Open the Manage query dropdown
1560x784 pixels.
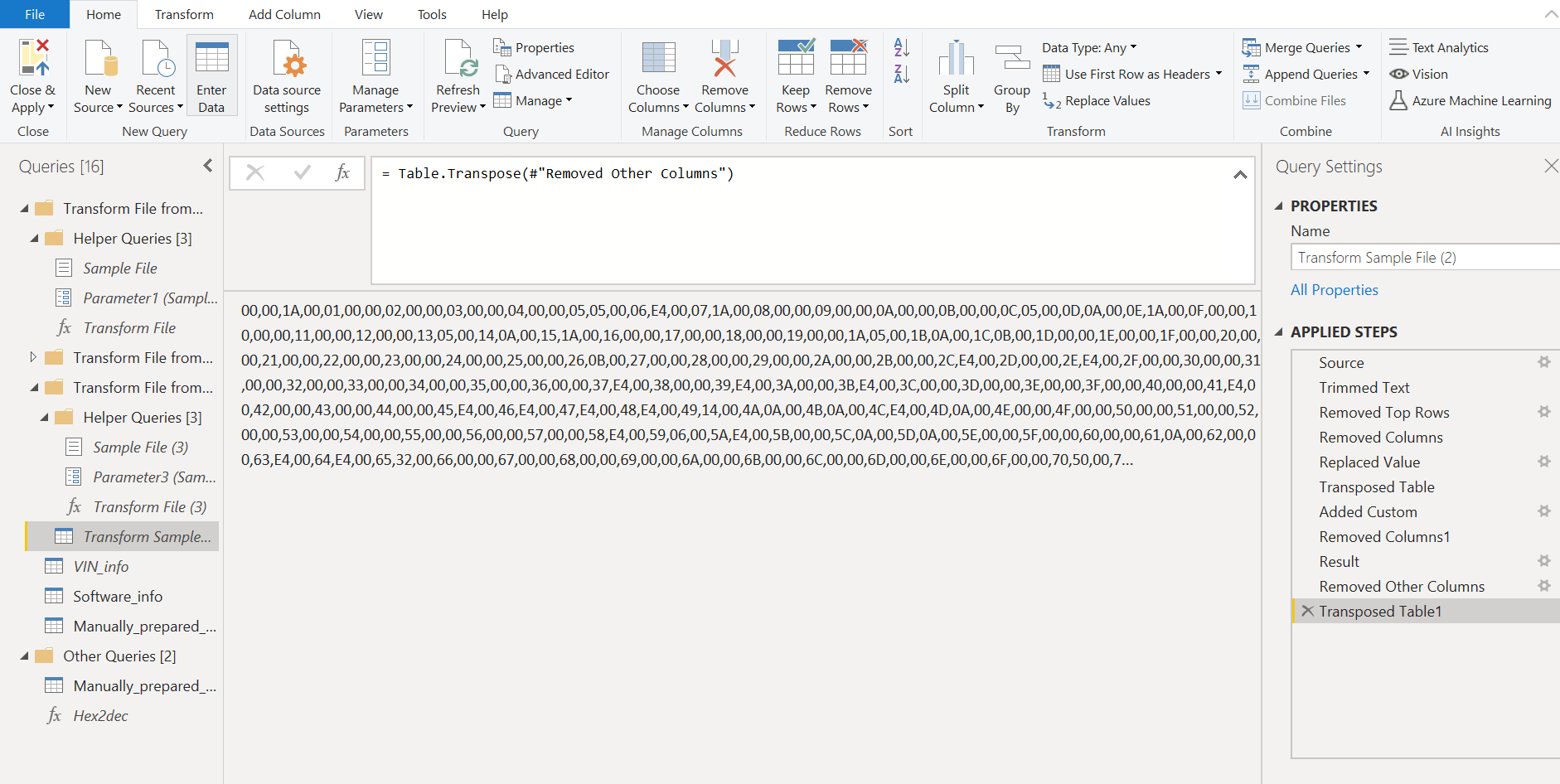533,101
